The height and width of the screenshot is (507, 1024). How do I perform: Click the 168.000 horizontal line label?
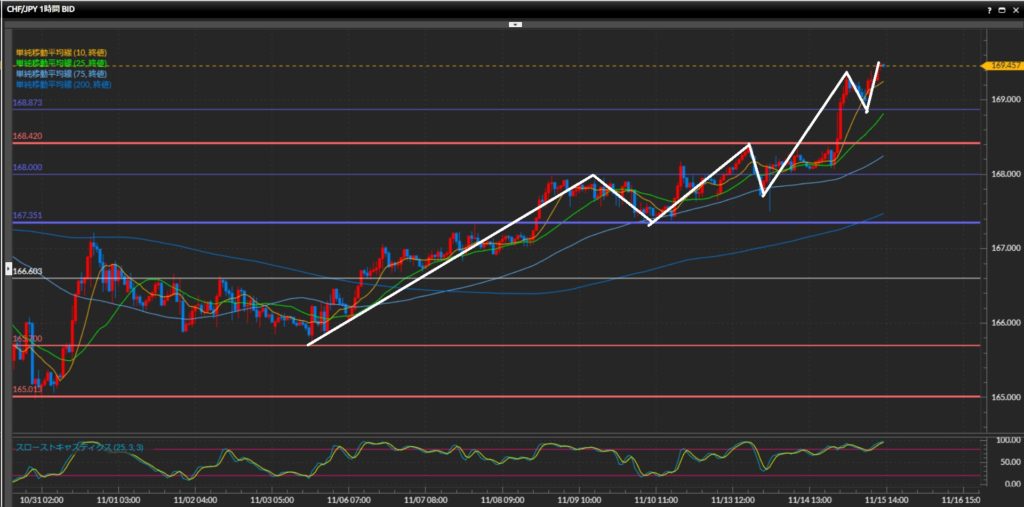tap(27, 168)
